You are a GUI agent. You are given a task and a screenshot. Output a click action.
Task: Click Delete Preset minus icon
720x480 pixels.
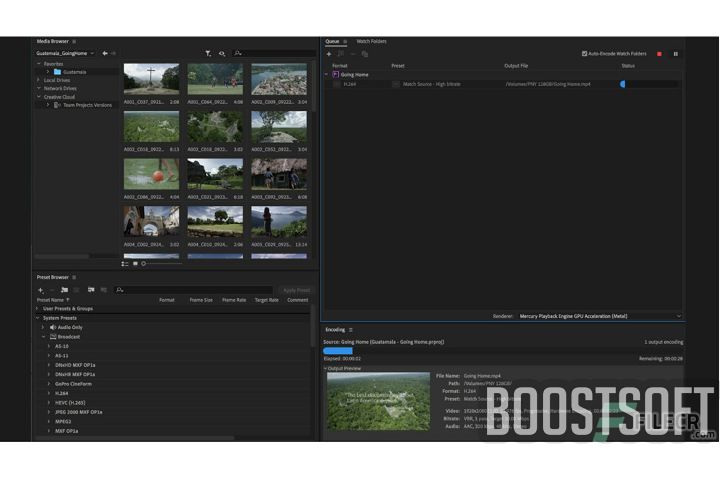click(52, 290)
